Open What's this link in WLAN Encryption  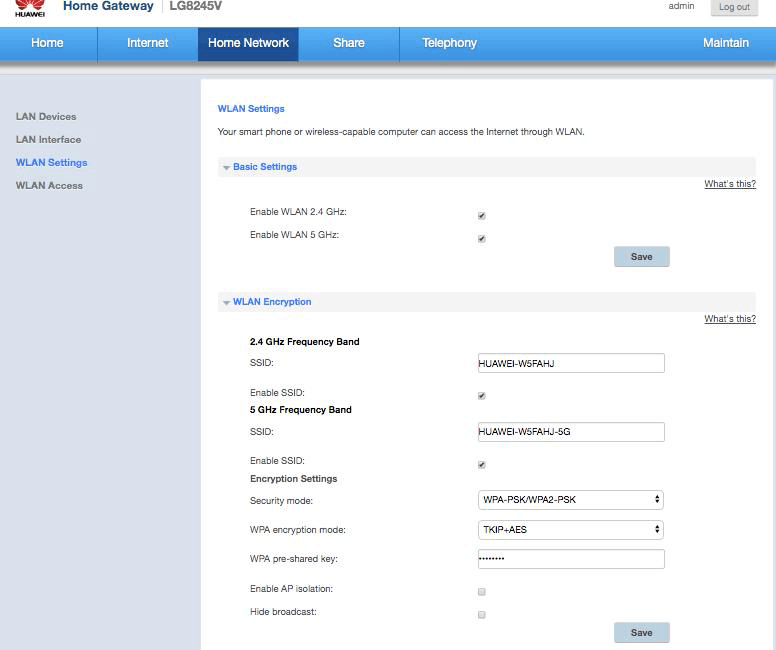(729, 319)
